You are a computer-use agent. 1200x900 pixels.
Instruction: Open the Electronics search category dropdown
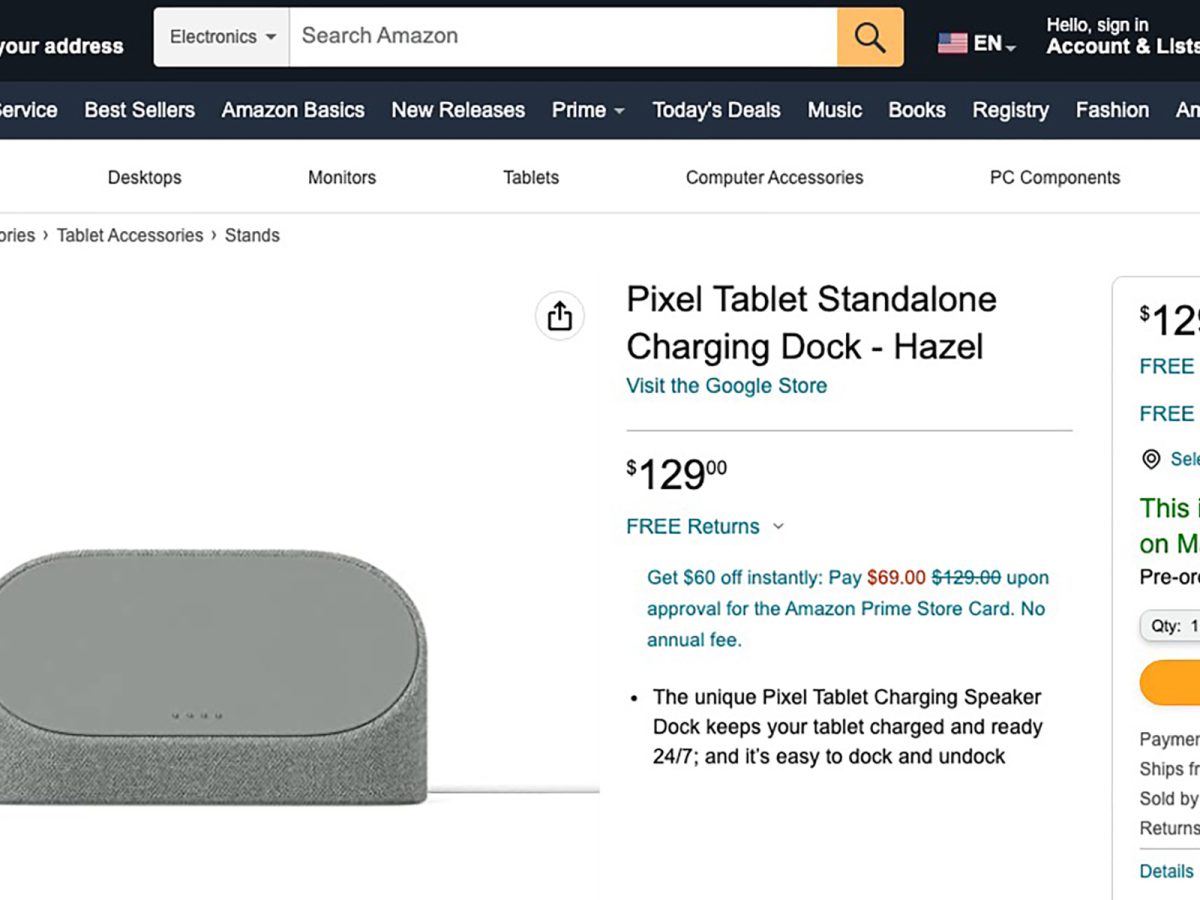222,38
